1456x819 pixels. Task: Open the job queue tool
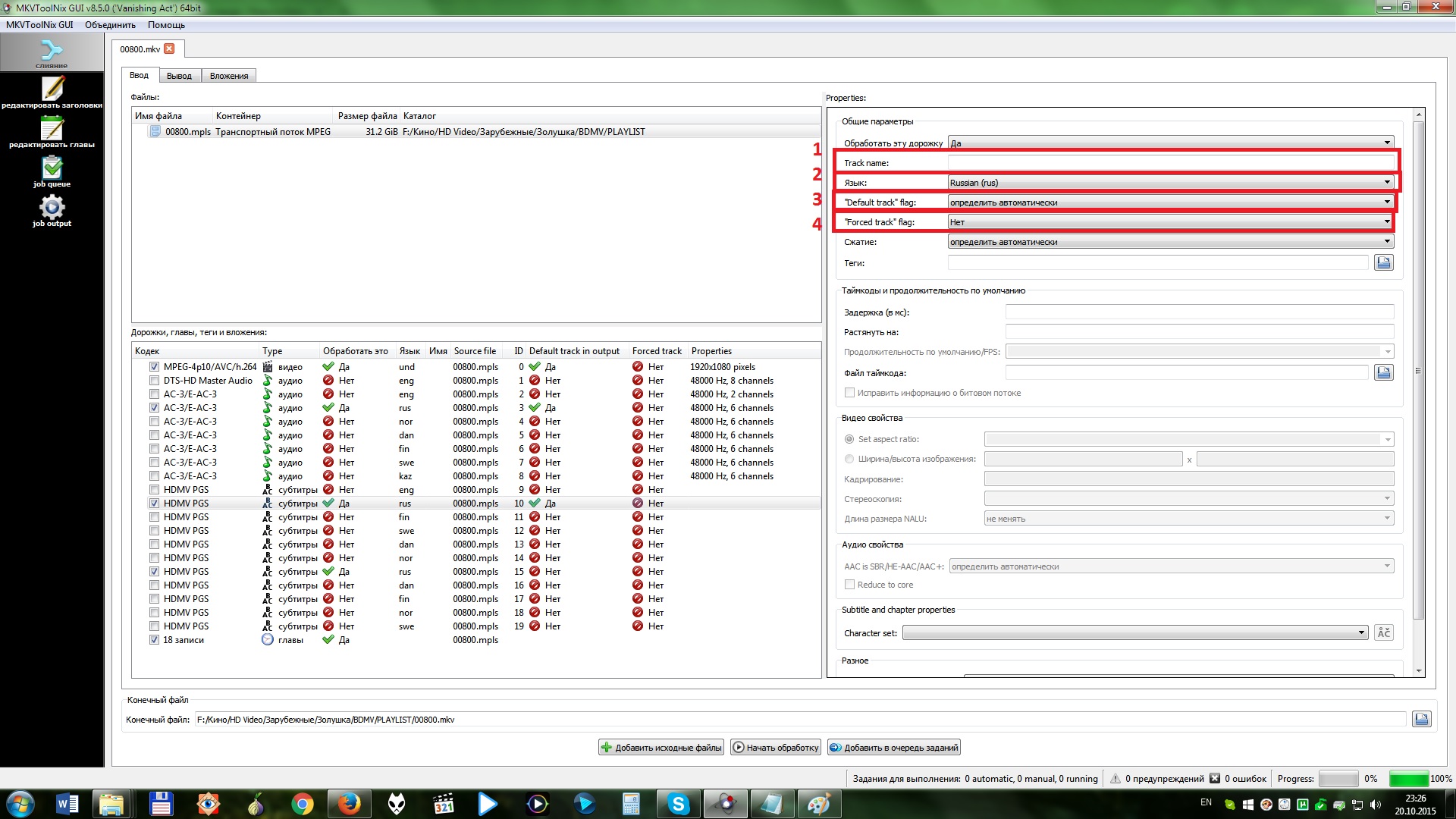[52, 170]
